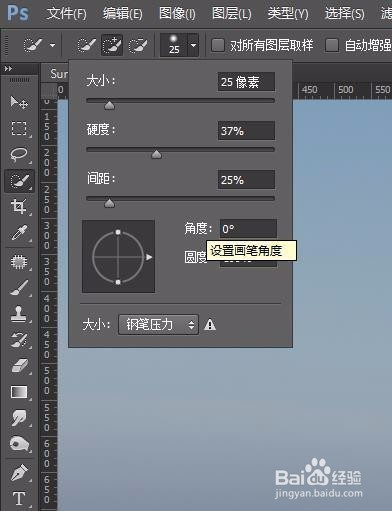Click the 间距 spacing slider handle

[109, 203]
